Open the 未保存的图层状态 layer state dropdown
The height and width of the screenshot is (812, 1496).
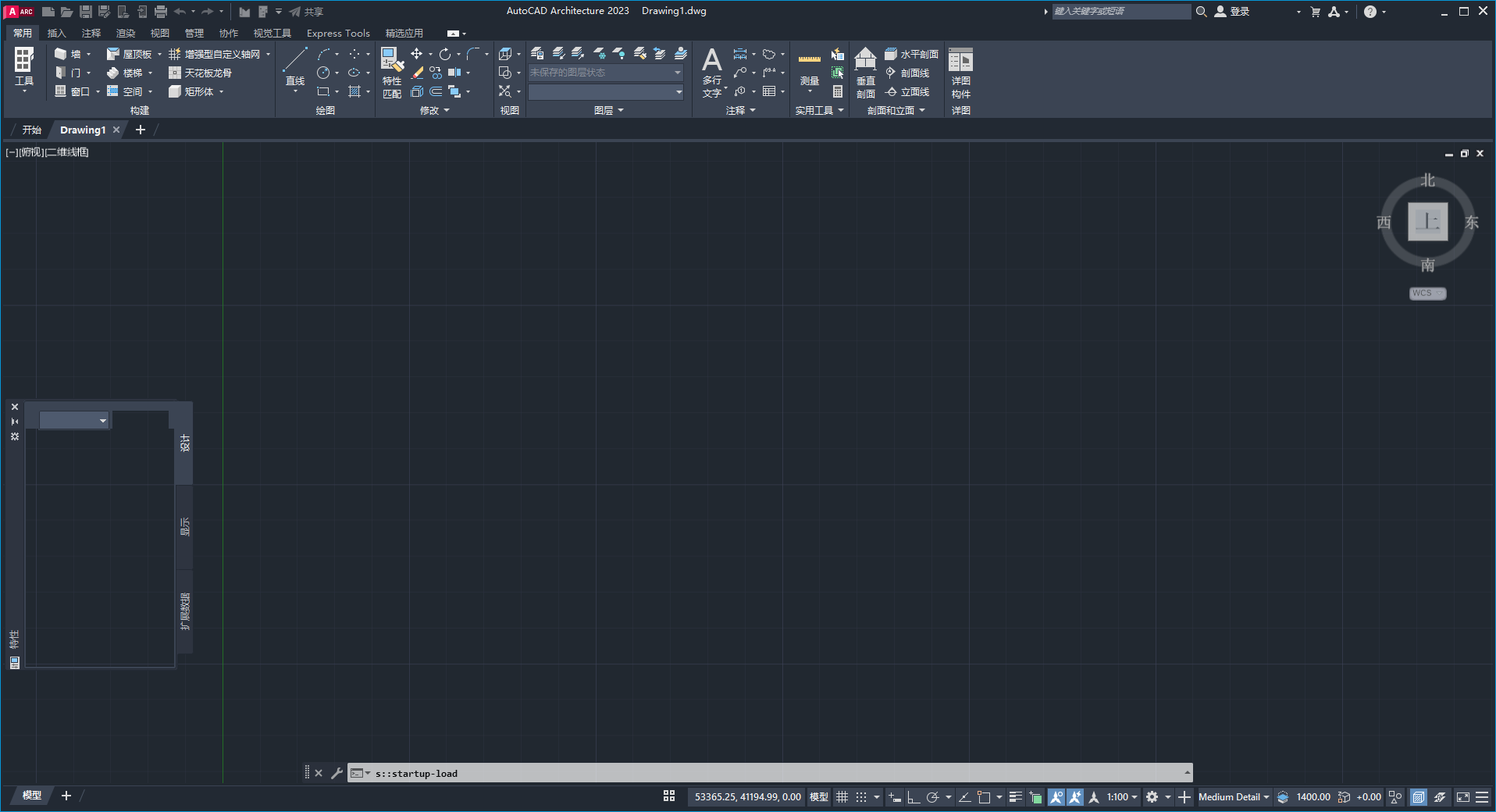click(x=606, y=73)
